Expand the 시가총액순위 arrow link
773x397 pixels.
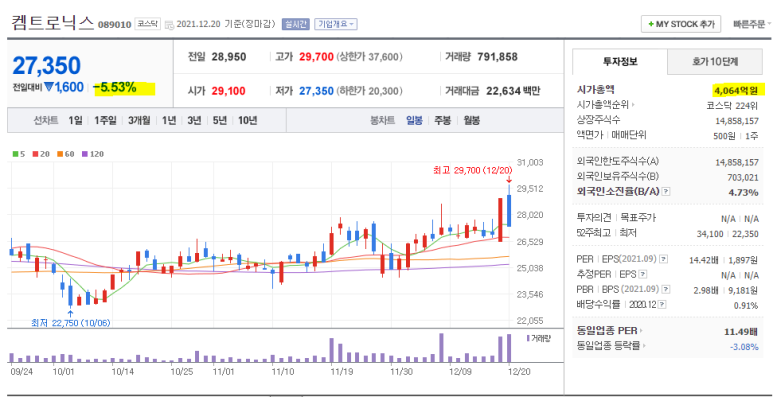click(x=606, y=105)
